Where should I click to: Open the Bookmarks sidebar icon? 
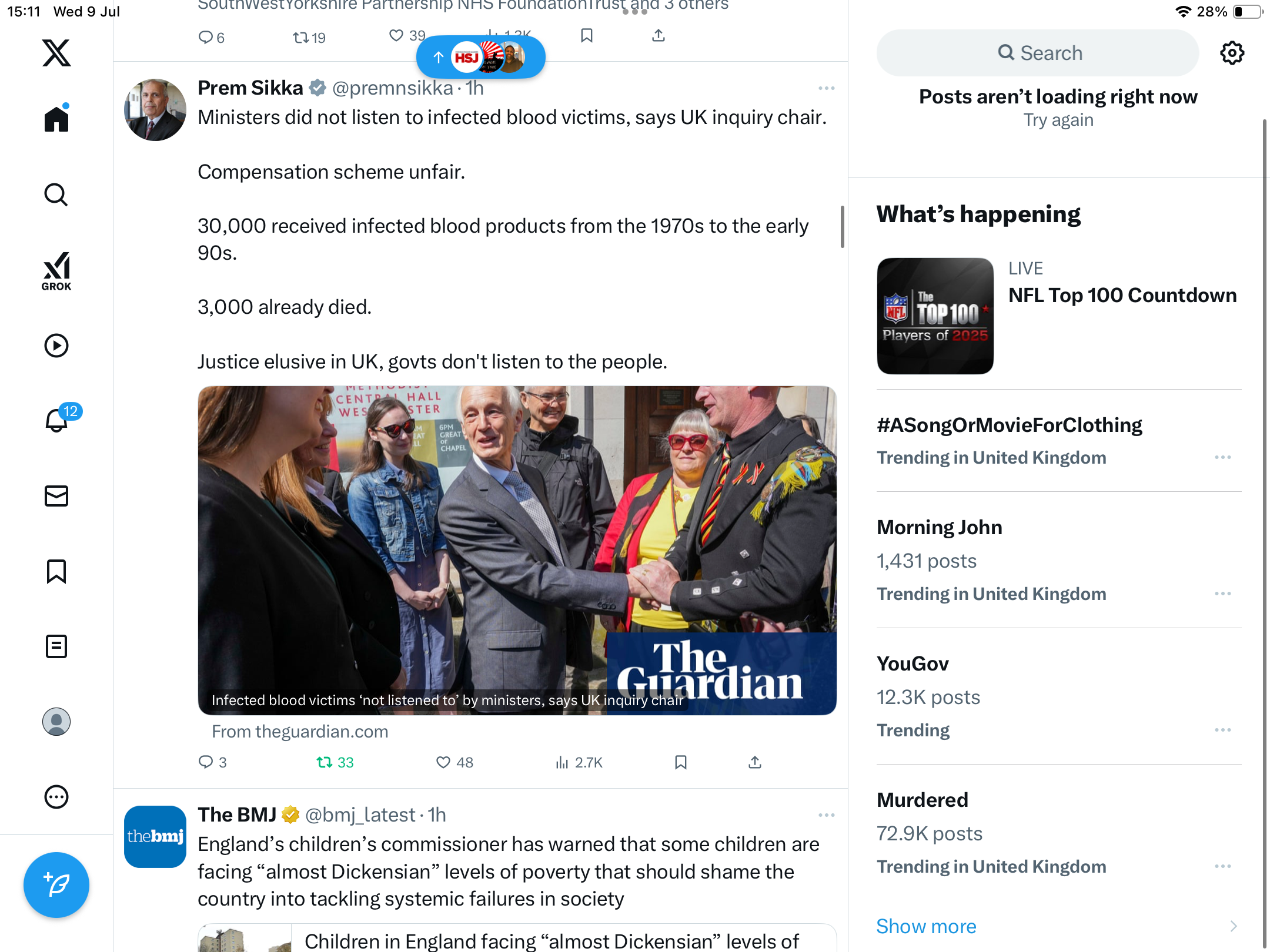pos(56,571)
